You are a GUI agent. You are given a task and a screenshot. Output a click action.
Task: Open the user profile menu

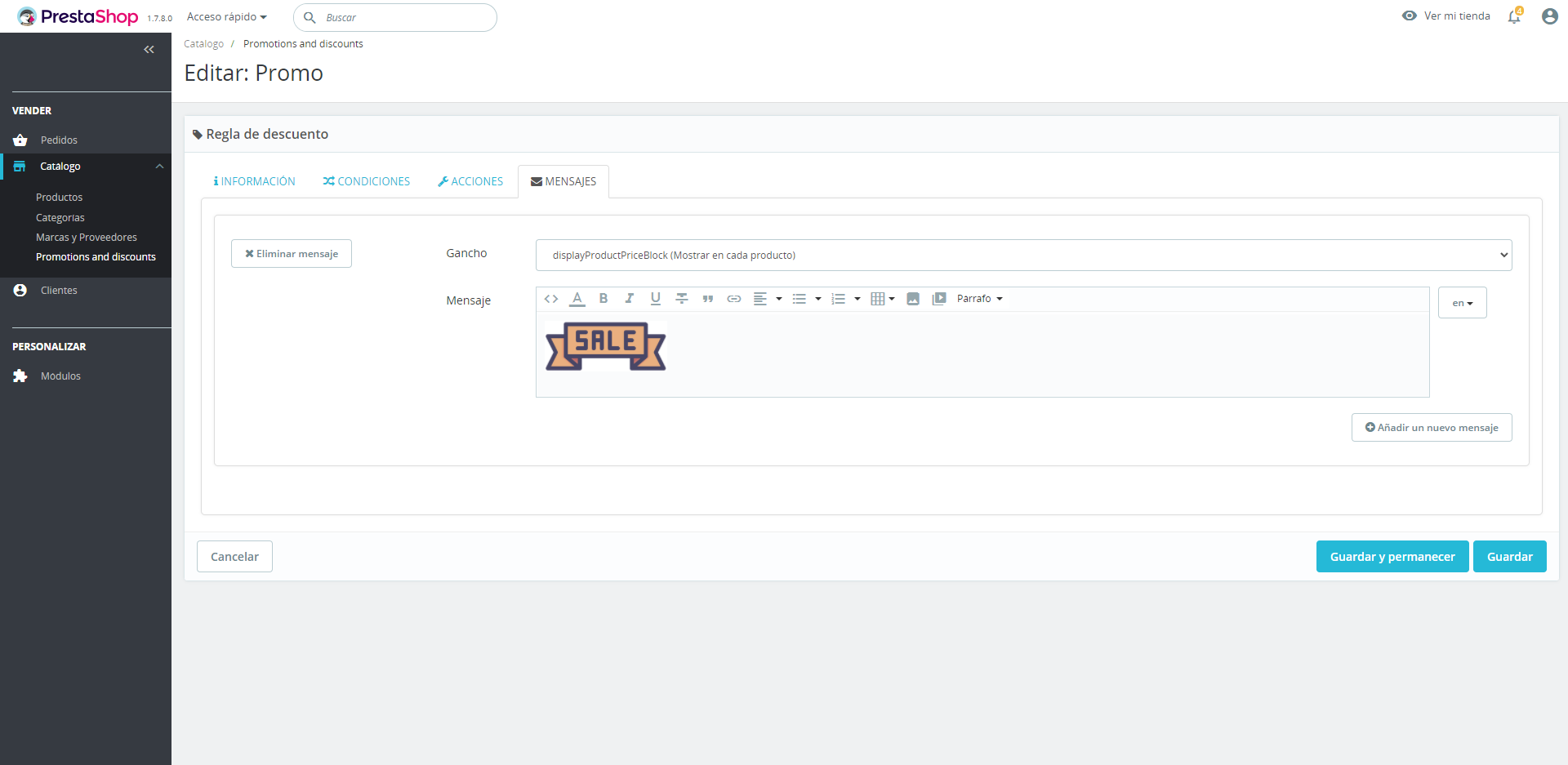coord(1549,16)
